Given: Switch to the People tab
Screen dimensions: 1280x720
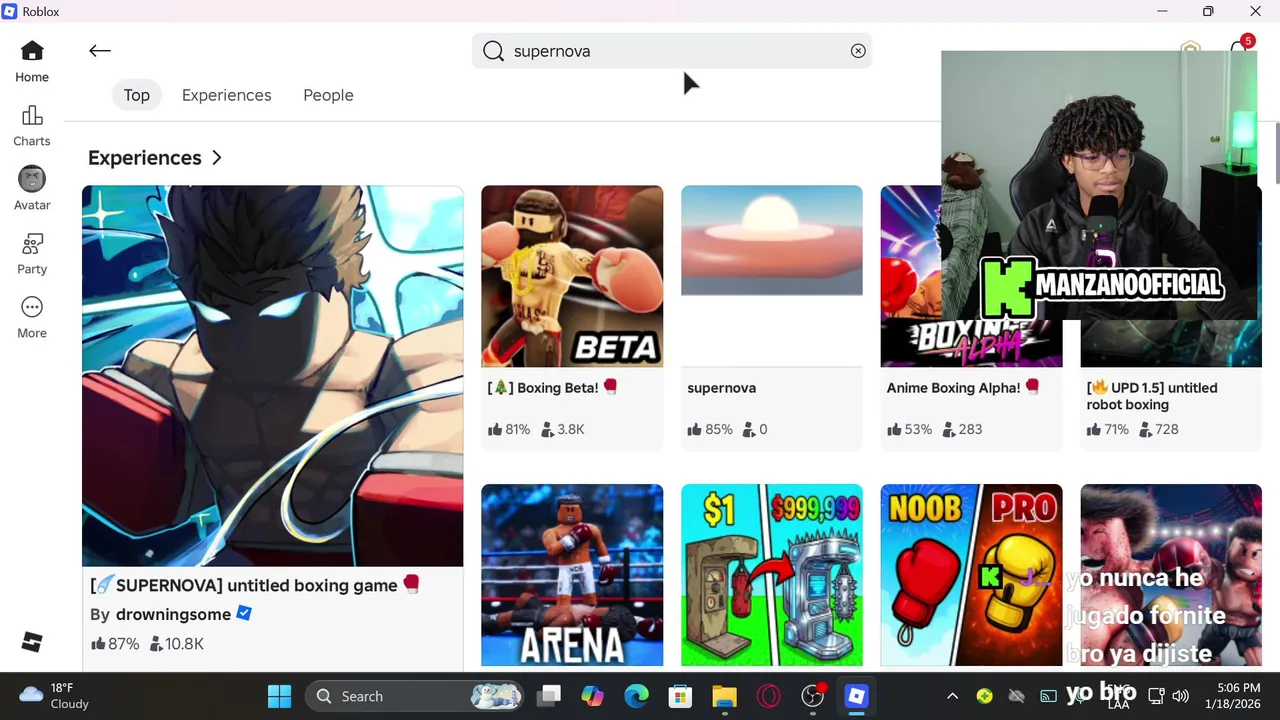Looking at the screenshot, I should [x=328, y=95].
